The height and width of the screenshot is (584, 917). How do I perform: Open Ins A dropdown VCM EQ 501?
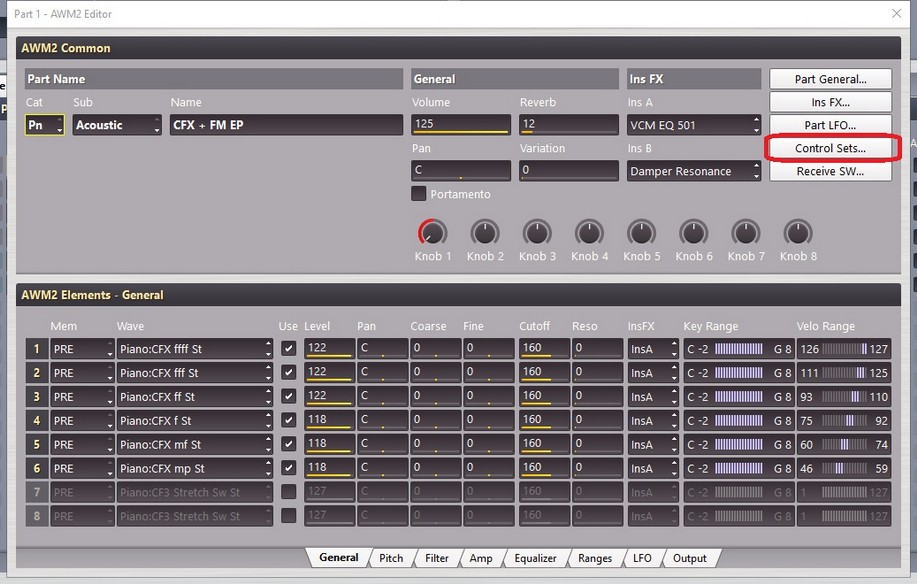(694, 125)
